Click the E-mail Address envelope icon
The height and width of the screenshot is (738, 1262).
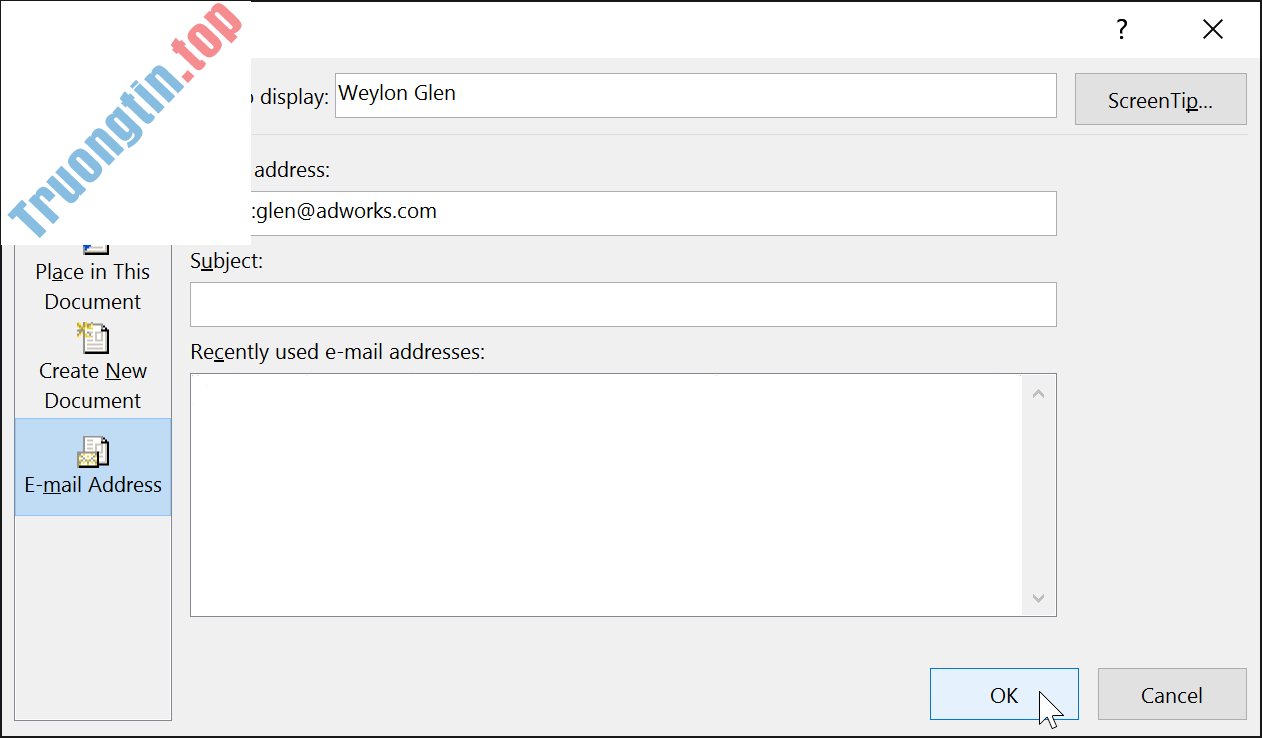point(93,453)
